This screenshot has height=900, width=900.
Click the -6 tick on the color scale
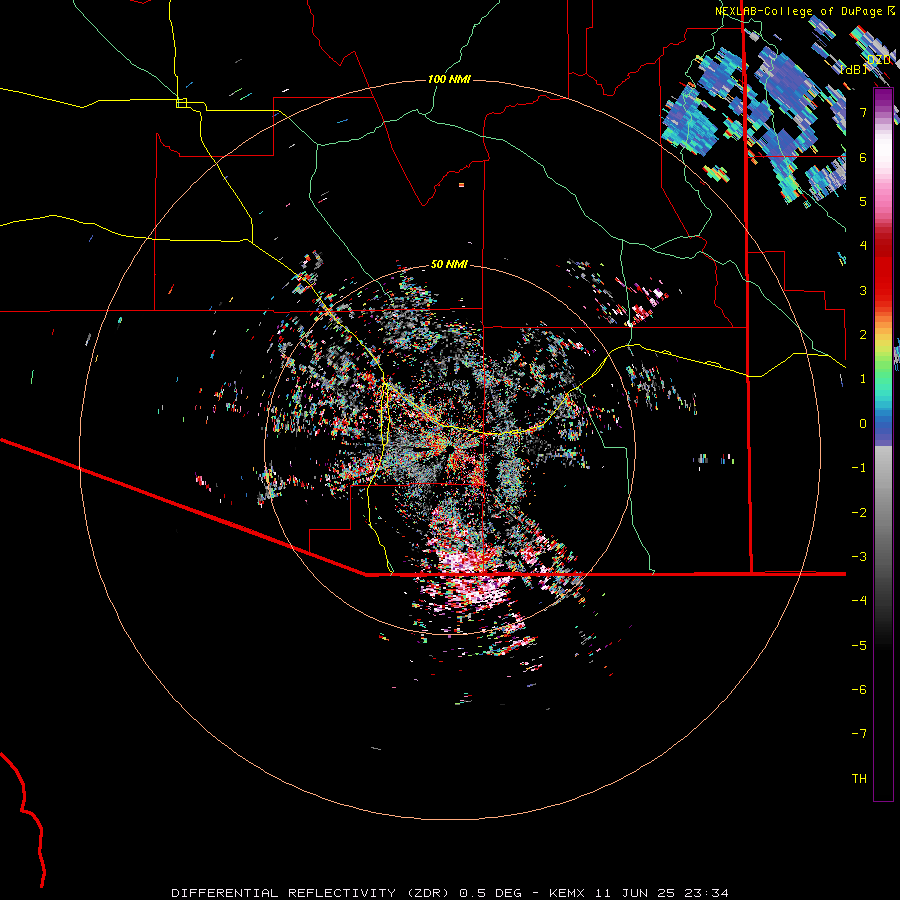(x=859, y=690)
